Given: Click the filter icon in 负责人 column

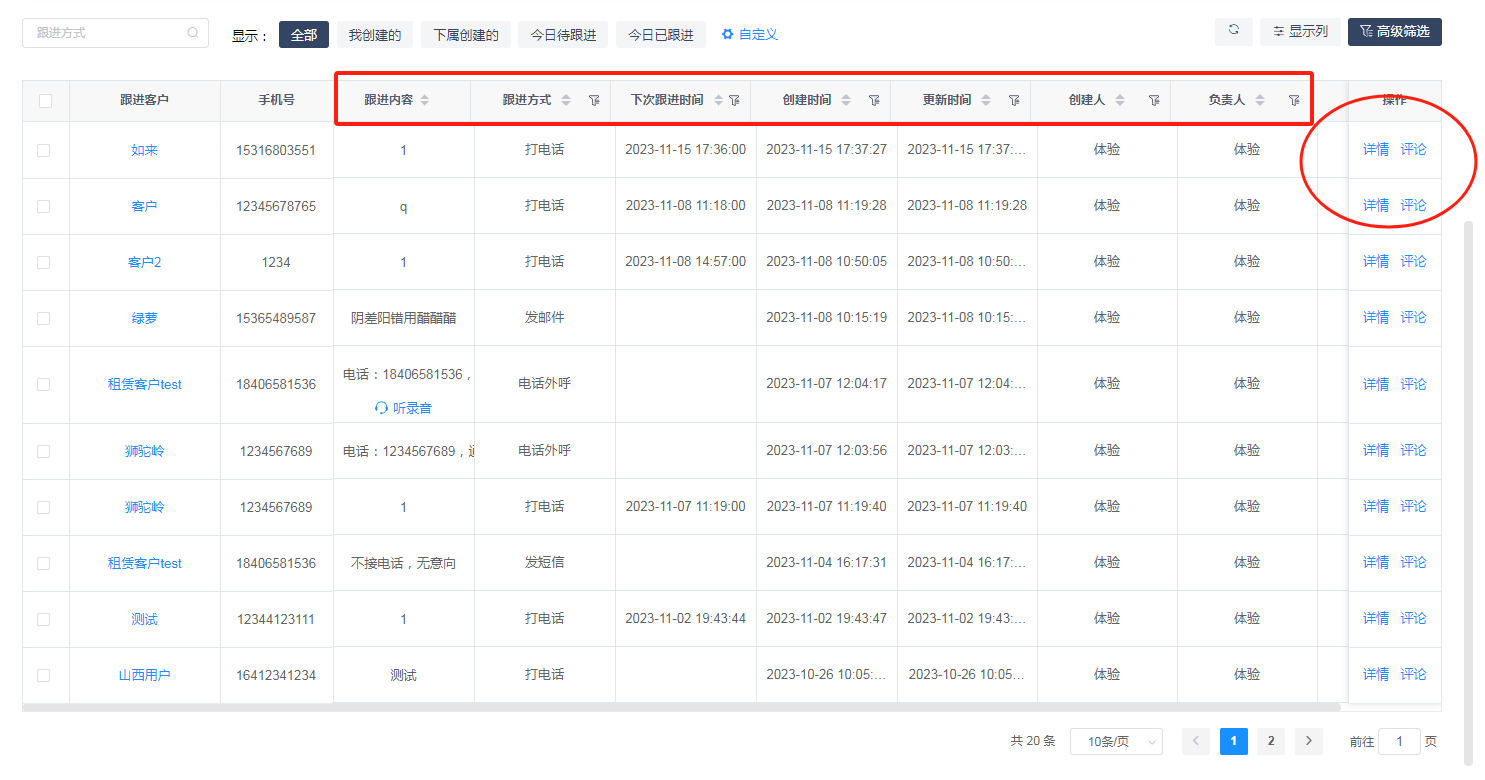Looking at the screenshot, I should 1294,100.
